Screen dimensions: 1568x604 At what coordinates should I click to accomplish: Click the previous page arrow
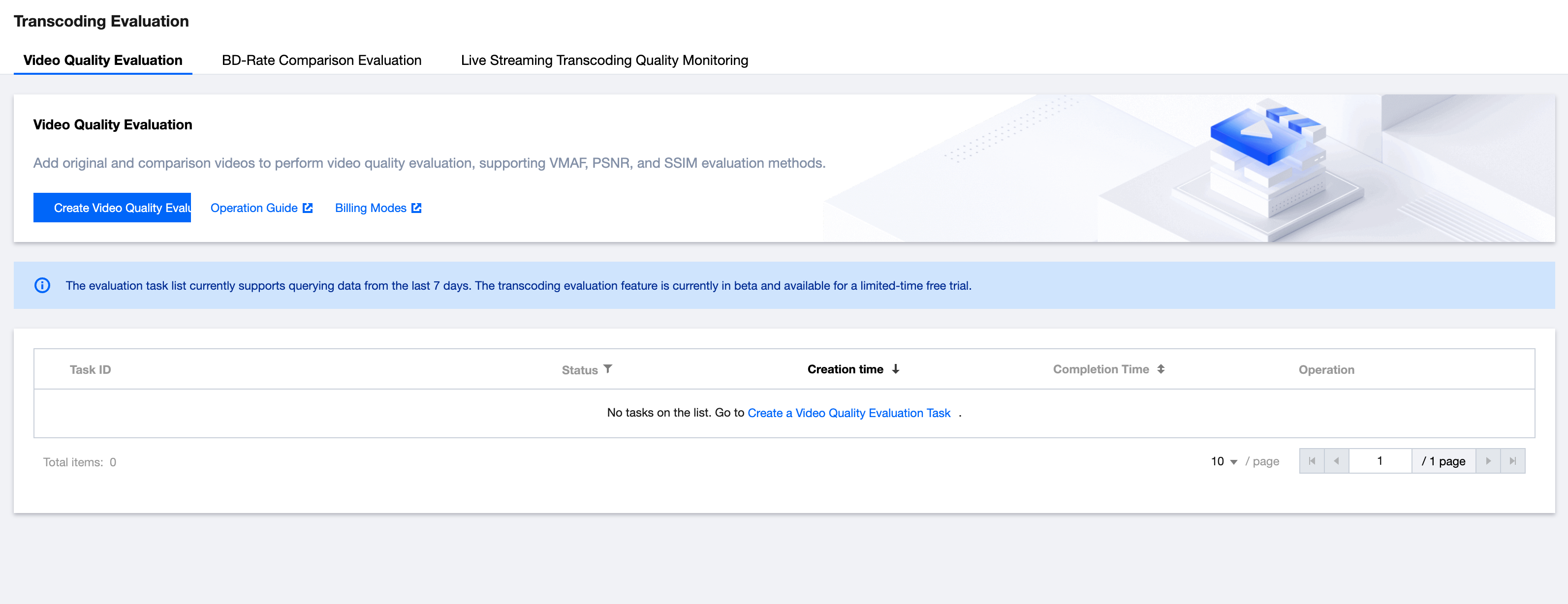(1336, 461)
